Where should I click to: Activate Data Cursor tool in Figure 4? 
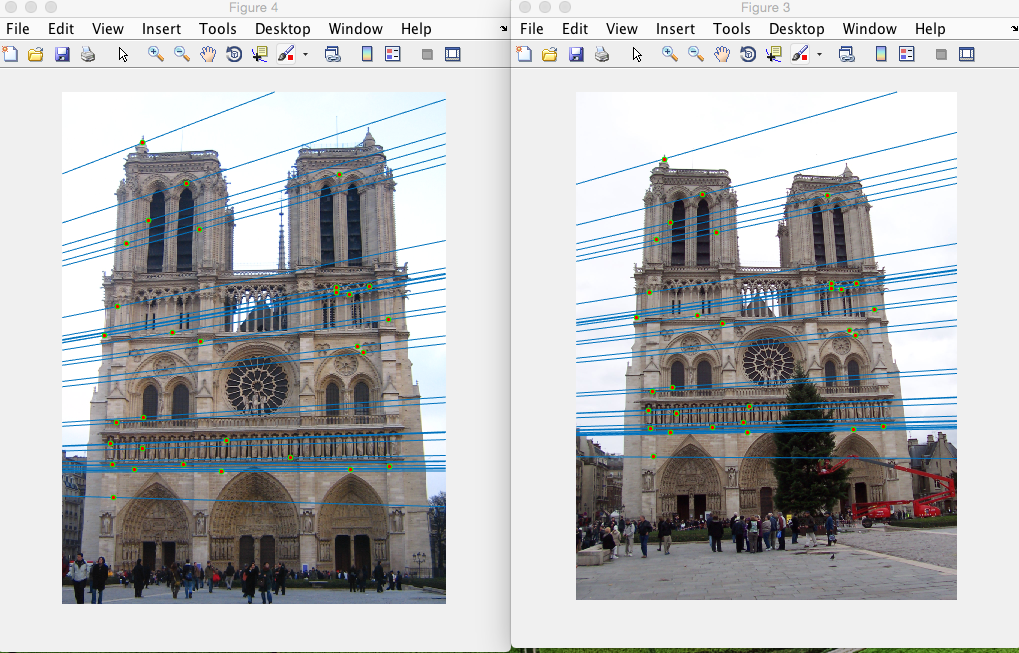(x=260, y=54)
